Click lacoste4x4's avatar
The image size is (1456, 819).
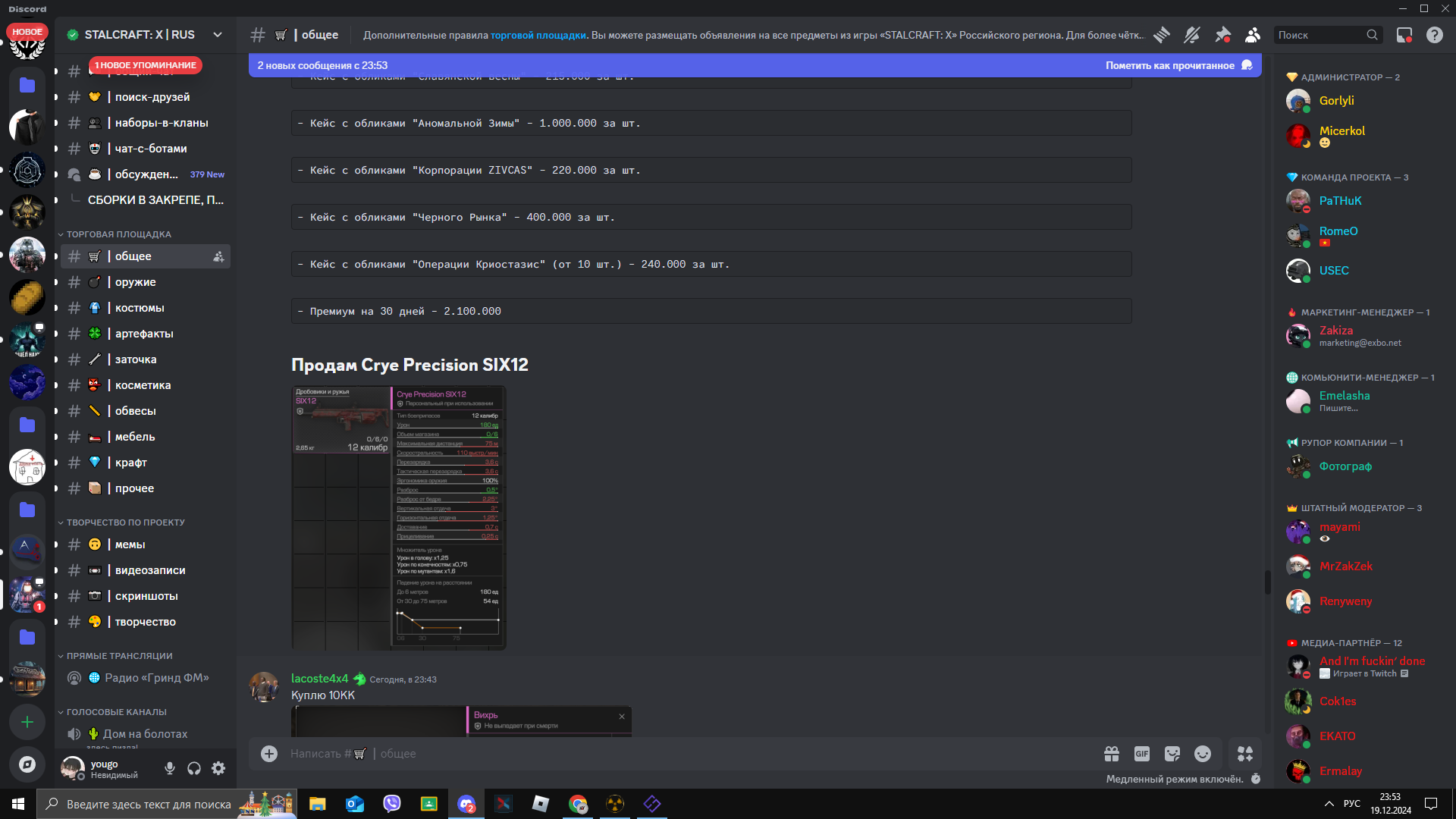(x=264, y=687)
